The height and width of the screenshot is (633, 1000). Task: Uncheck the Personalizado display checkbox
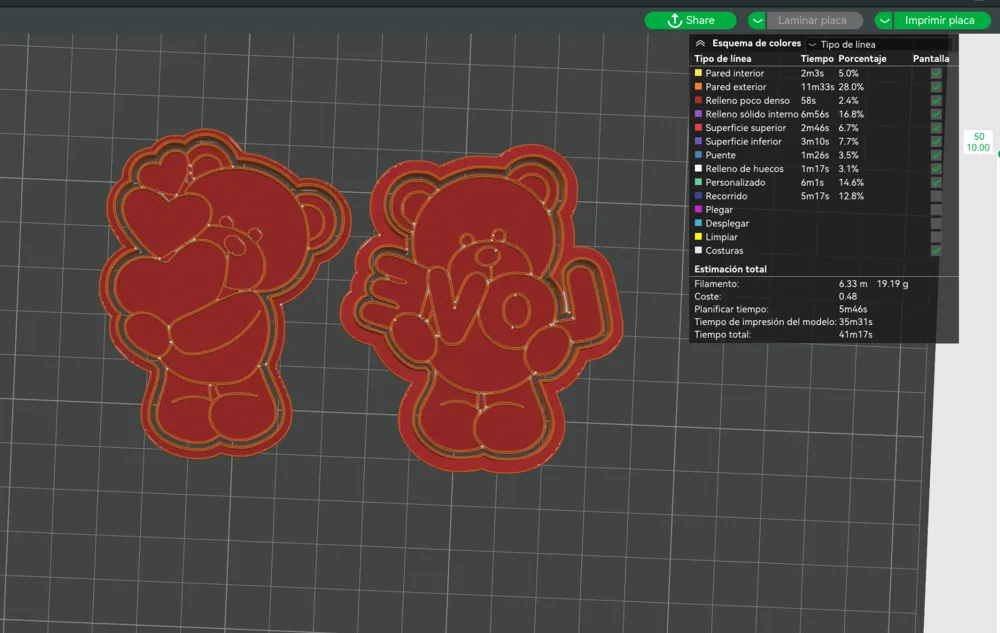click(x=936, y=182)
